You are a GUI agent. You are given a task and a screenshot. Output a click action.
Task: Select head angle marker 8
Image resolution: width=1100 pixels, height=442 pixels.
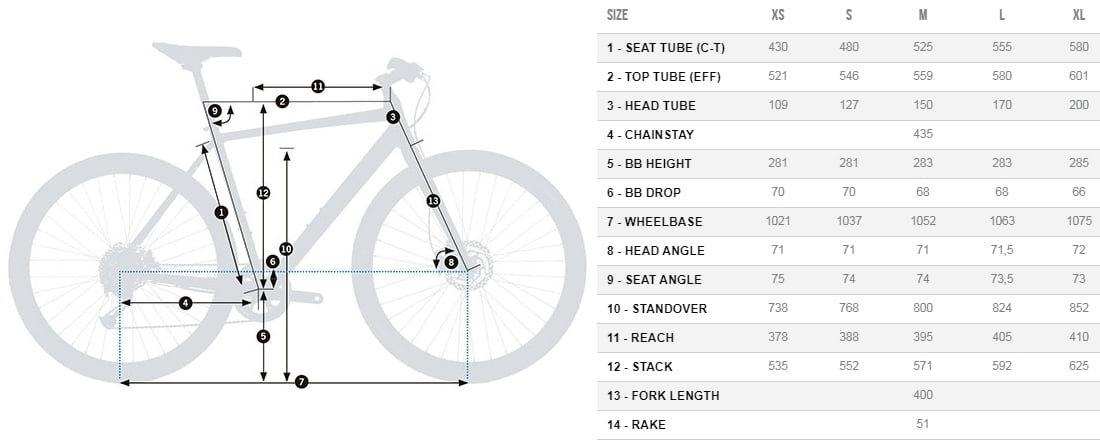click(x=451, y=262)
